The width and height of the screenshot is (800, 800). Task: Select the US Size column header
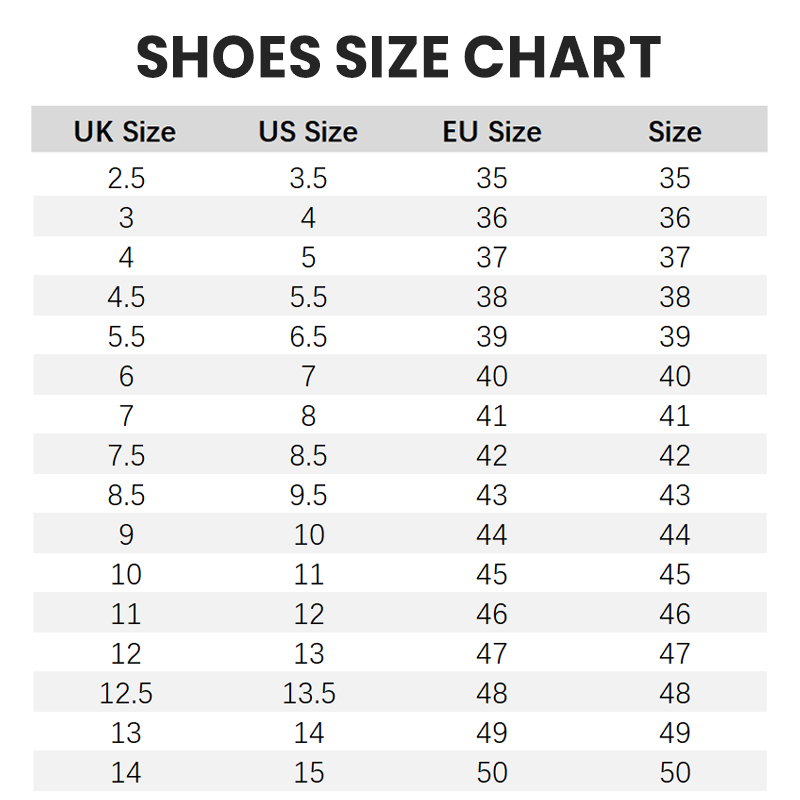[x=308, y=132]
